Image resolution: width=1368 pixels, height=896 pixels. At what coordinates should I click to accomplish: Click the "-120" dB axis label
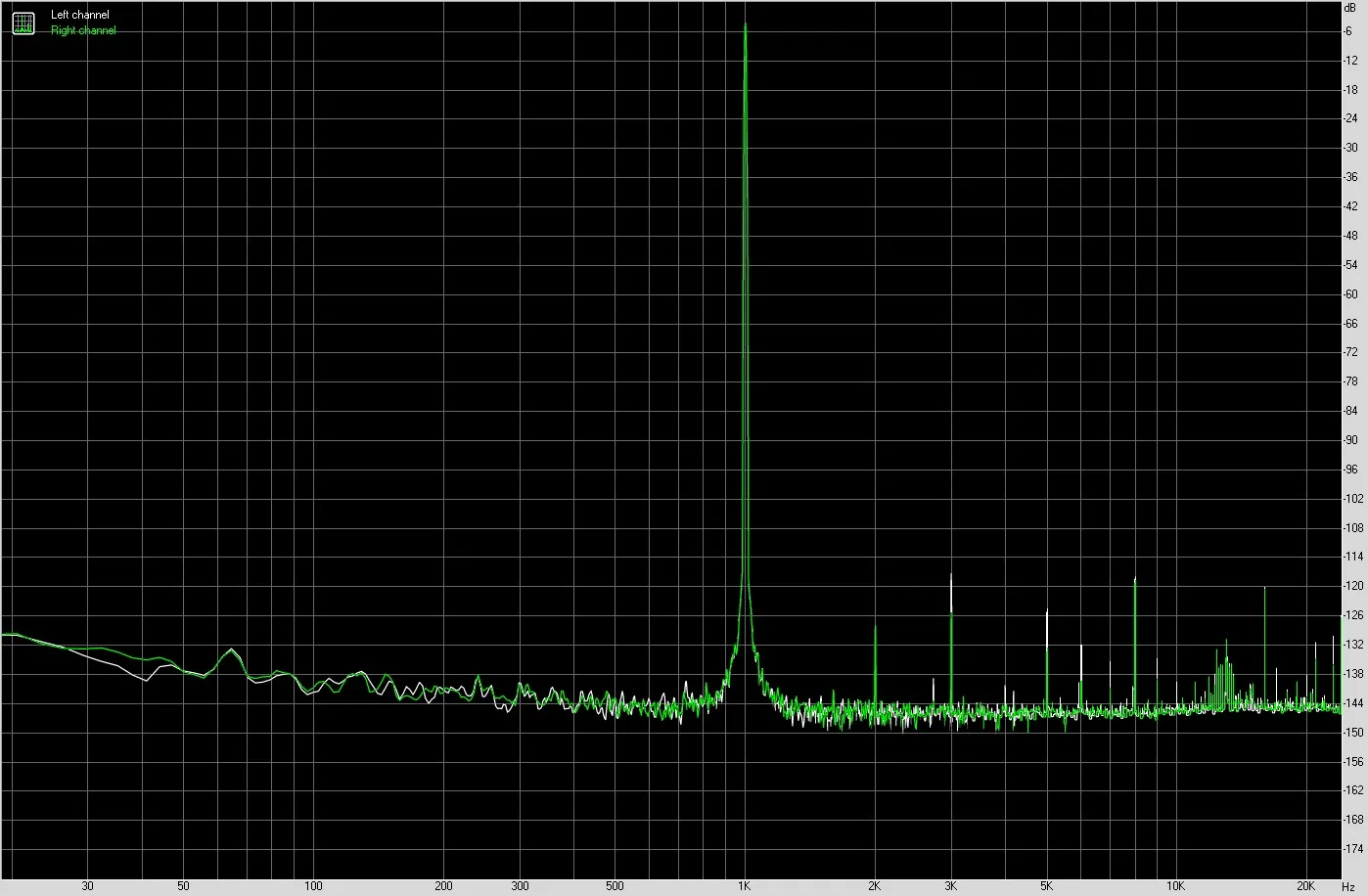click(x=1353, y=586)
